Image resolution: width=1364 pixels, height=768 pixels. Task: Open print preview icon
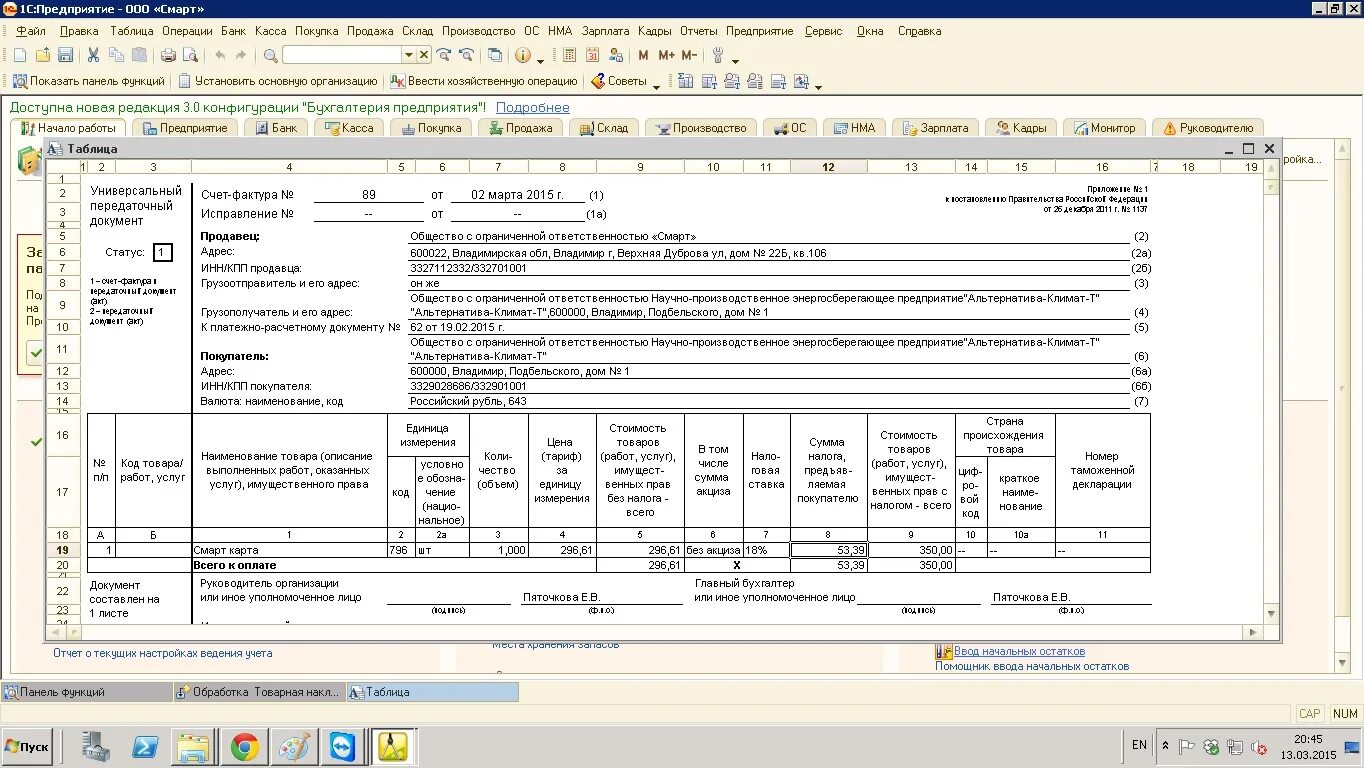[190, 55]
